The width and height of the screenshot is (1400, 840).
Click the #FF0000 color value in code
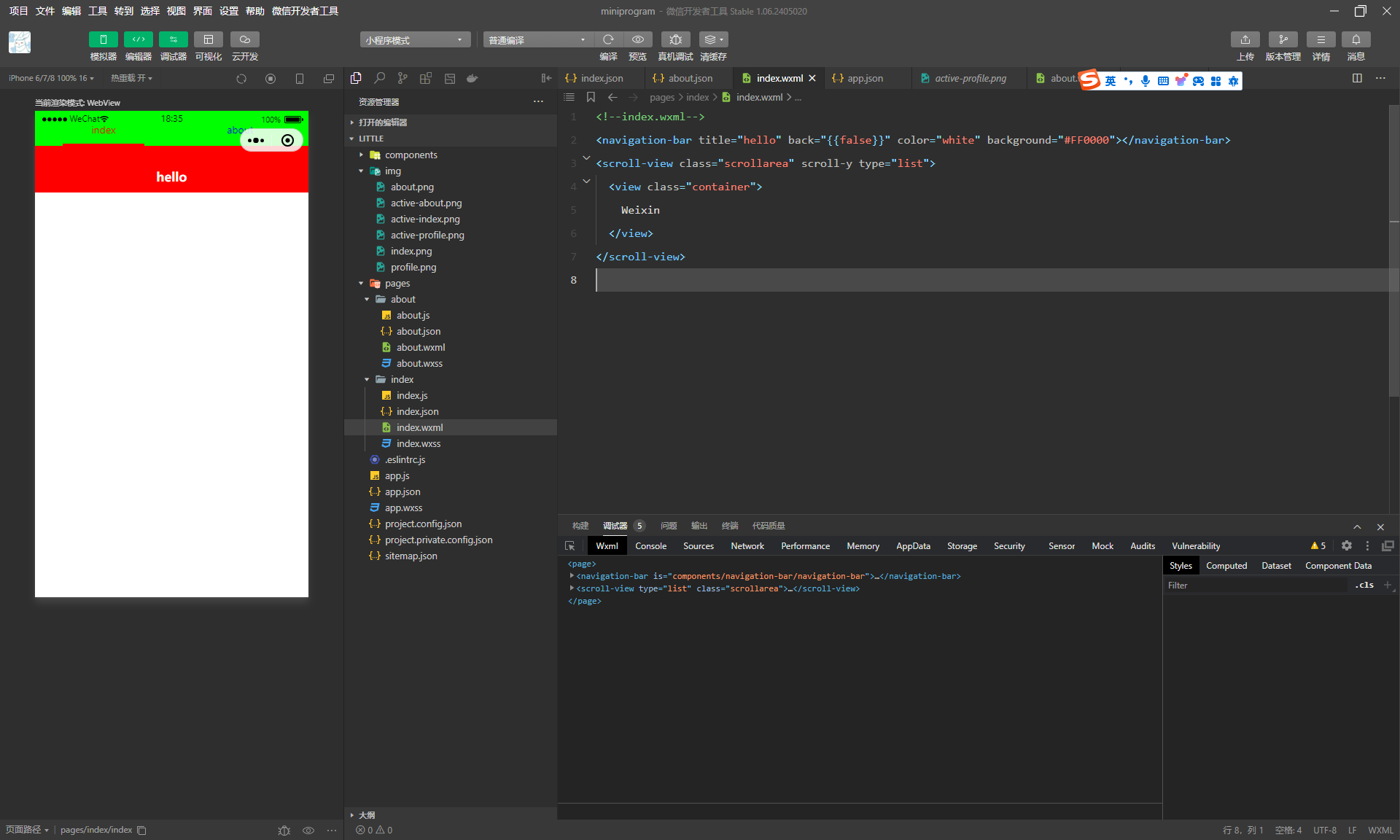[1086, 140]
